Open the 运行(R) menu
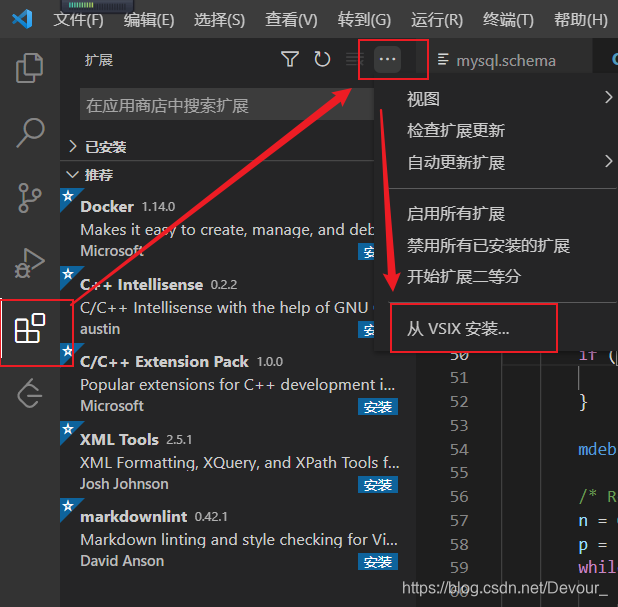This screenshot has height=607, width=618. click(x=437, y=19)
